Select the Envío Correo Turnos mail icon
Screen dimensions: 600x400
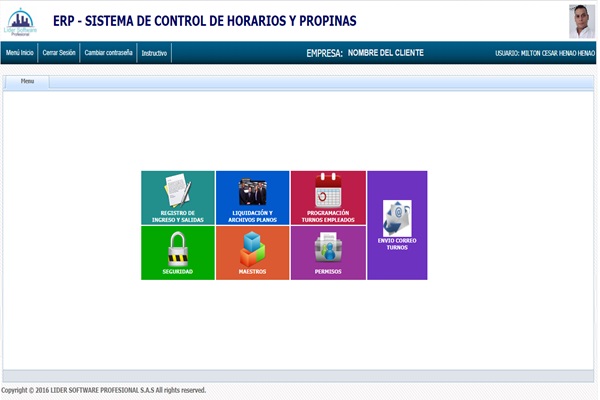(x=397, y=217)
